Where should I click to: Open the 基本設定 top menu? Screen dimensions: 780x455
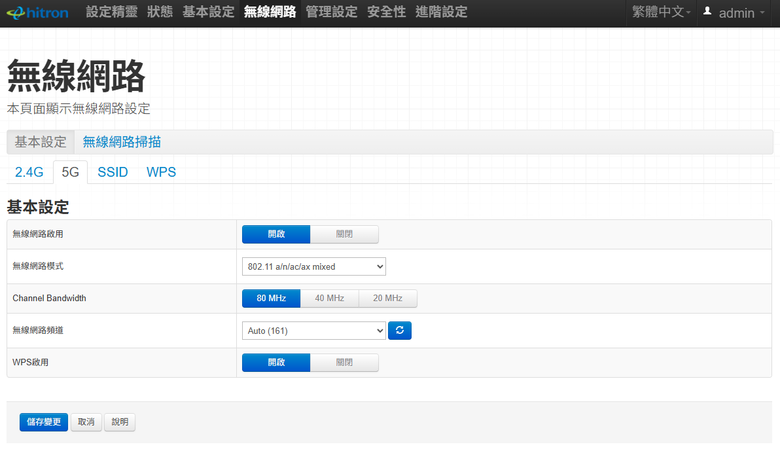[x=208, y=12]
